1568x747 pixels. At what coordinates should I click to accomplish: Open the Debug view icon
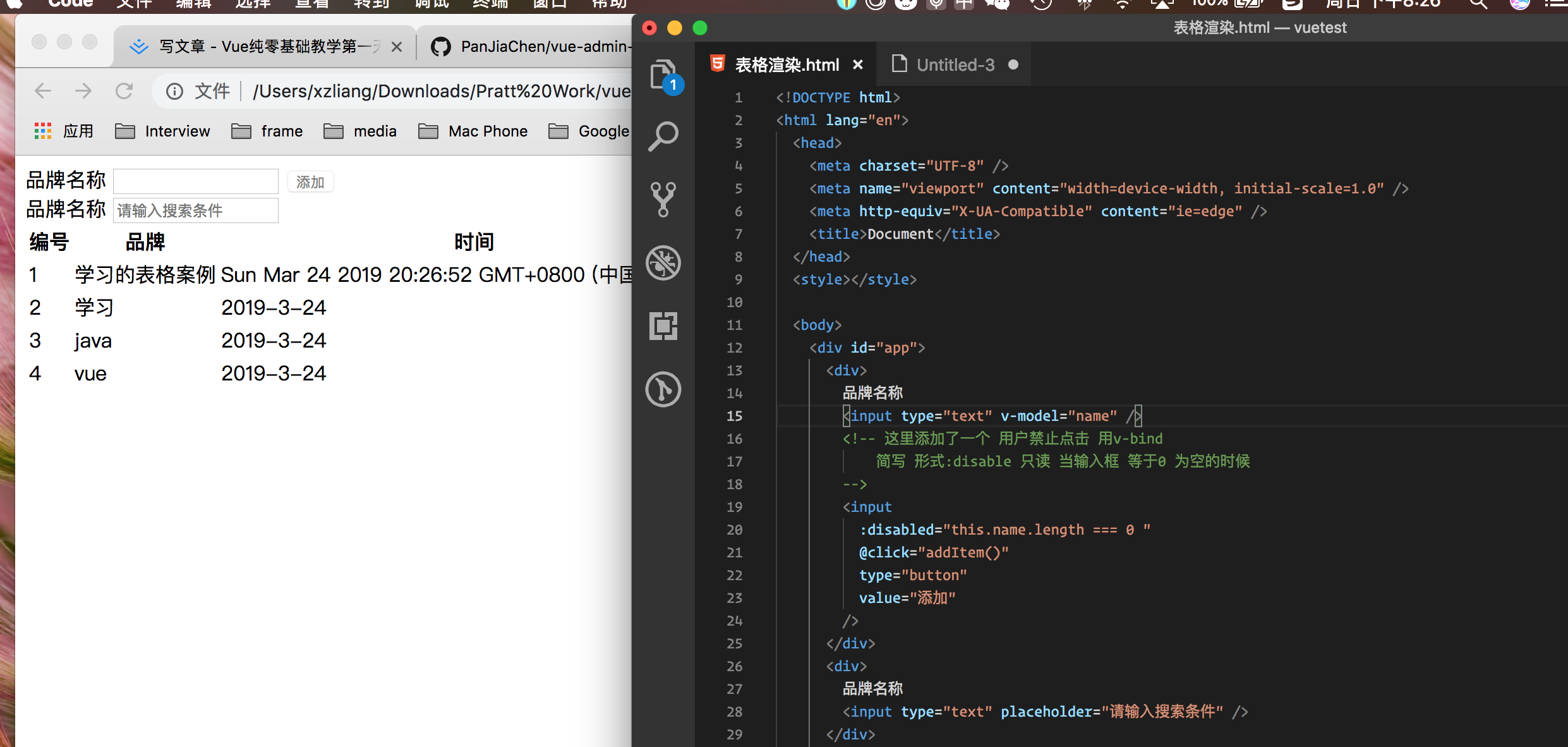pyautogui.click(x=663, y=262)
